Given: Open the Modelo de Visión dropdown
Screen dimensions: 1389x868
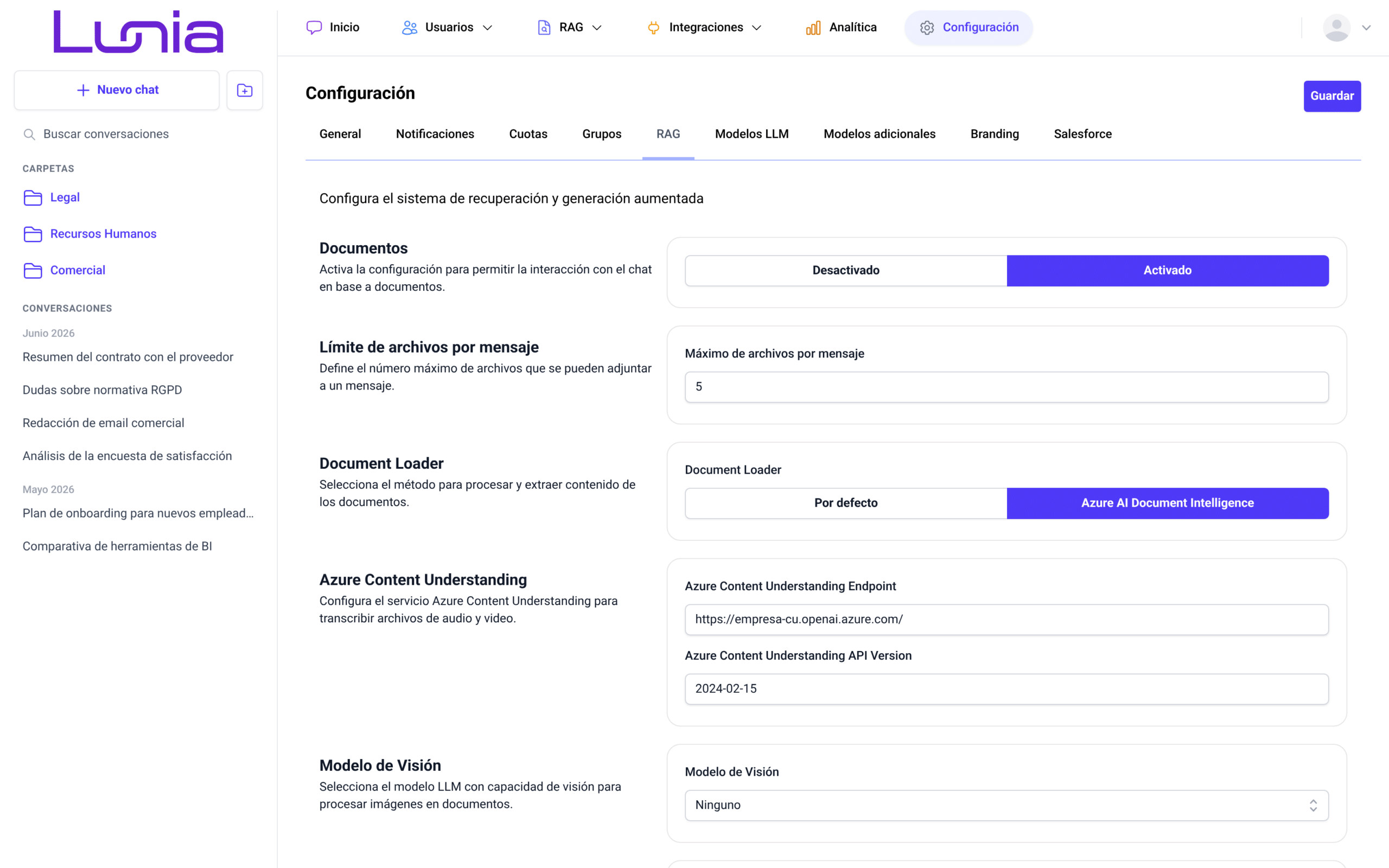Looking at the screenshot, I should (x=1006, y=805).
